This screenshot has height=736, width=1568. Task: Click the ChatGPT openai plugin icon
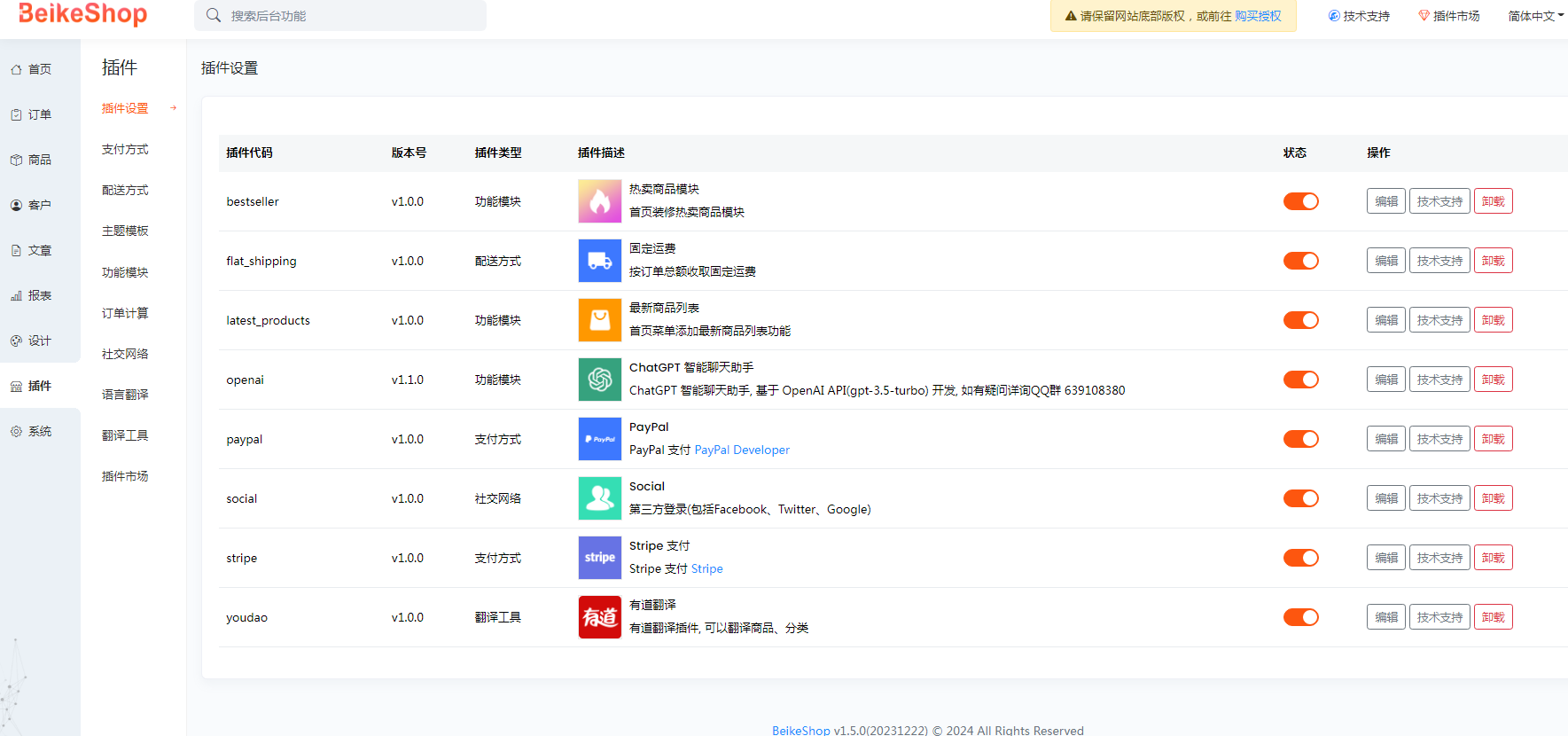pyautogui.click(x=599, y=380)
